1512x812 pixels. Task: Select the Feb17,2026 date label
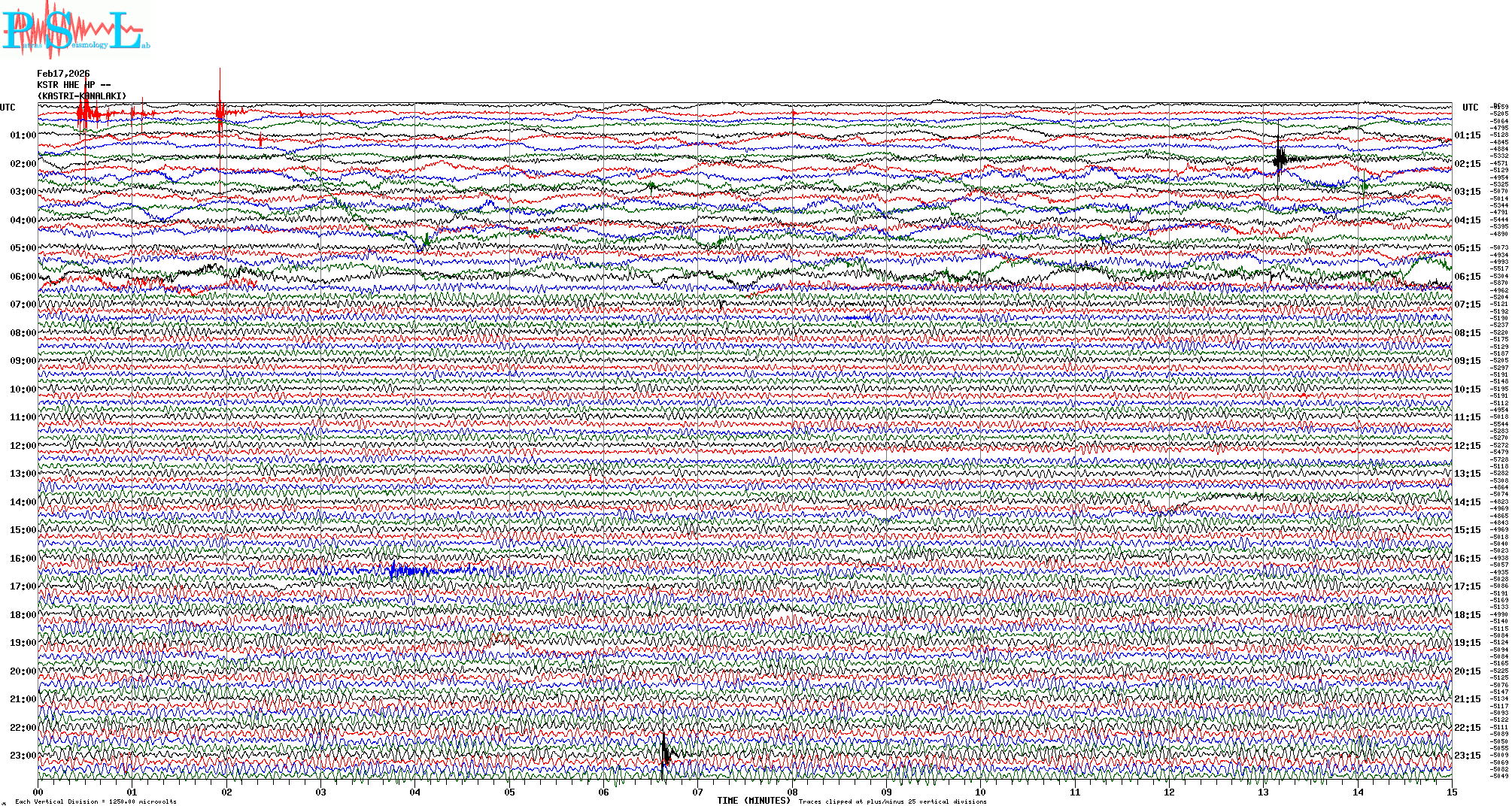point(63,74)
